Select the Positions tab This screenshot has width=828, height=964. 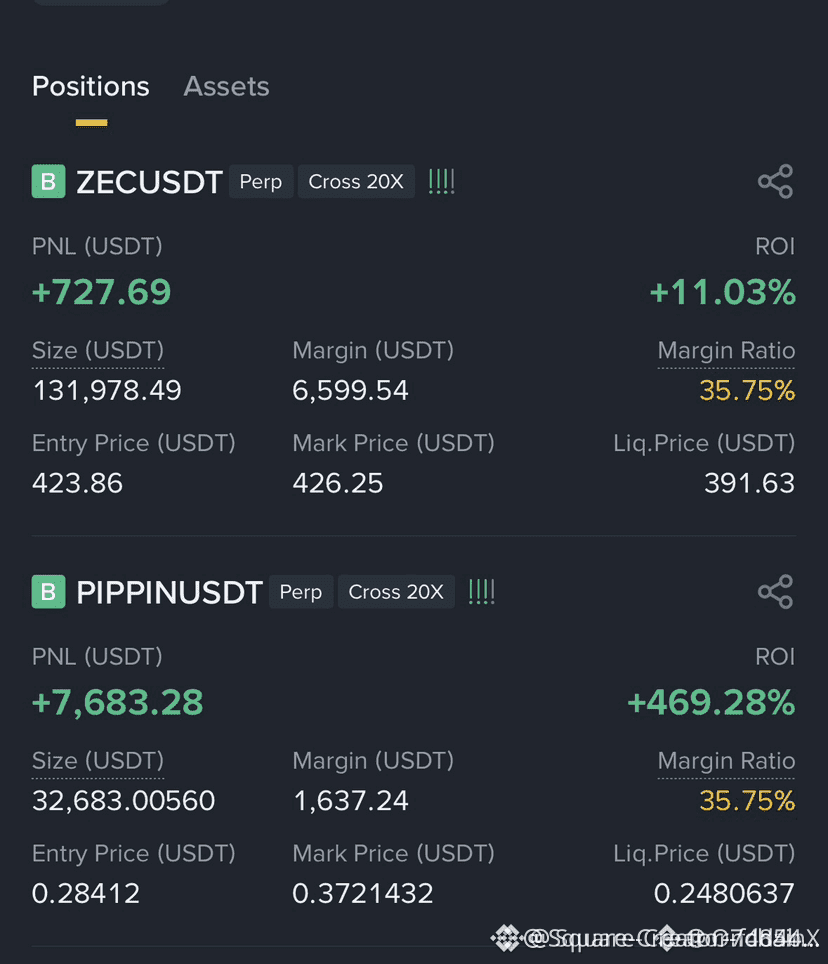coord(91,87)
